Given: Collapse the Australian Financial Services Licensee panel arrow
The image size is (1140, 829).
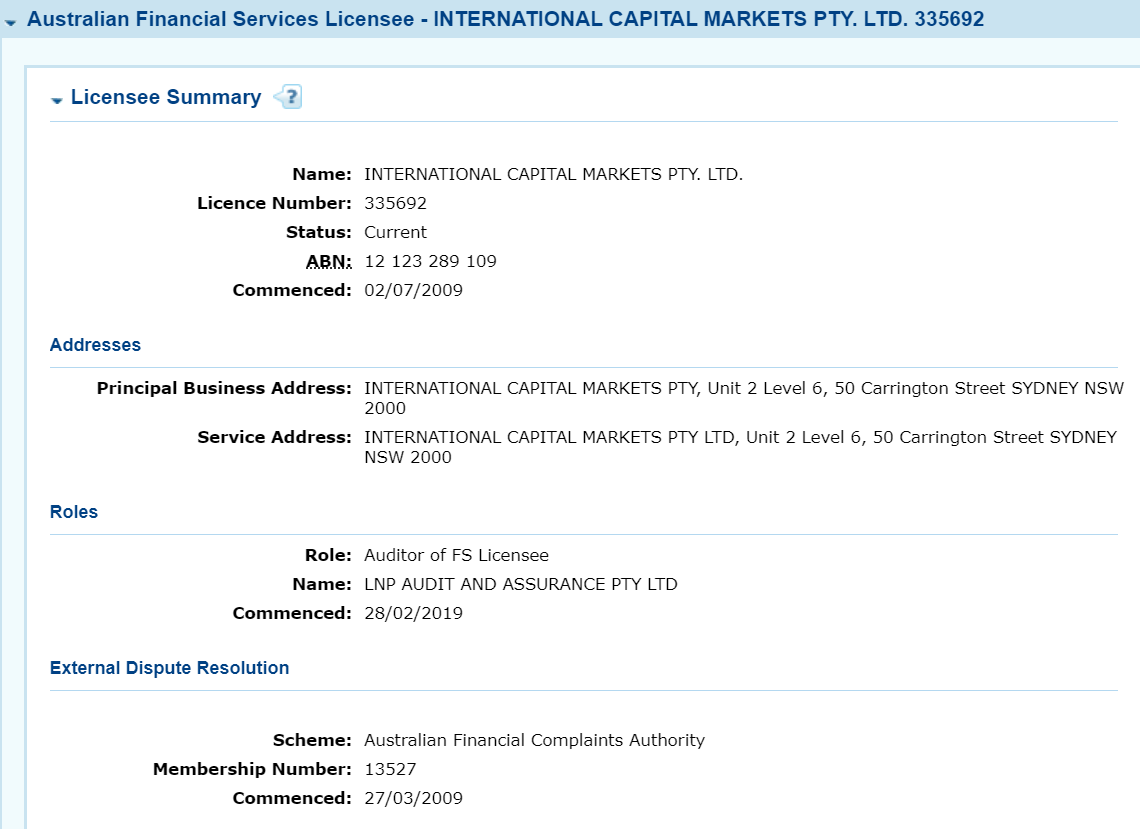Looking at the screenshot, I should tap(11, 21).
